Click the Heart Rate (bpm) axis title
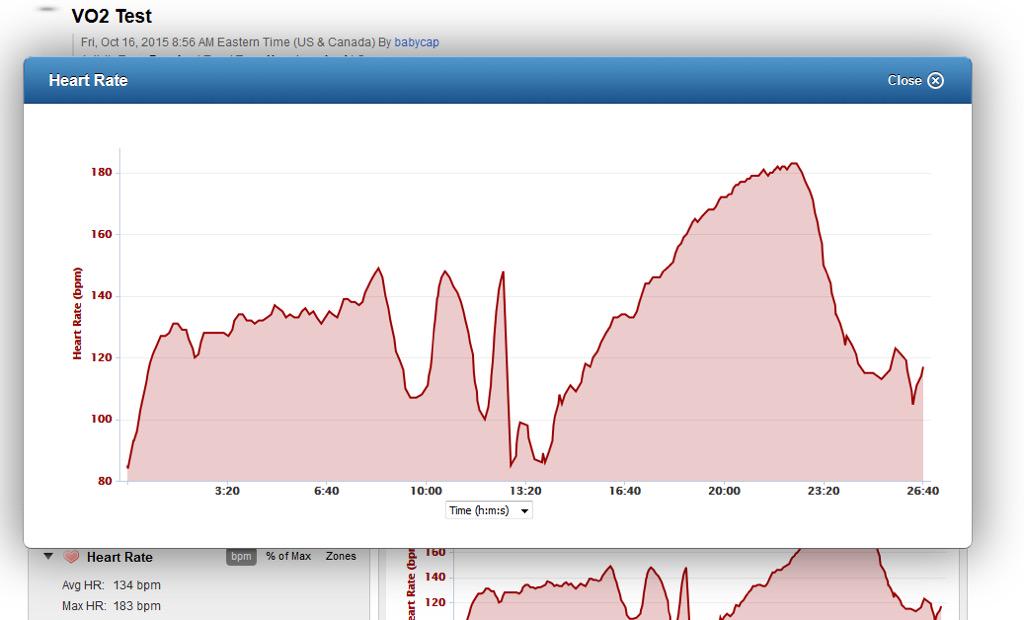1024x620 pixels. pos(77,314)
